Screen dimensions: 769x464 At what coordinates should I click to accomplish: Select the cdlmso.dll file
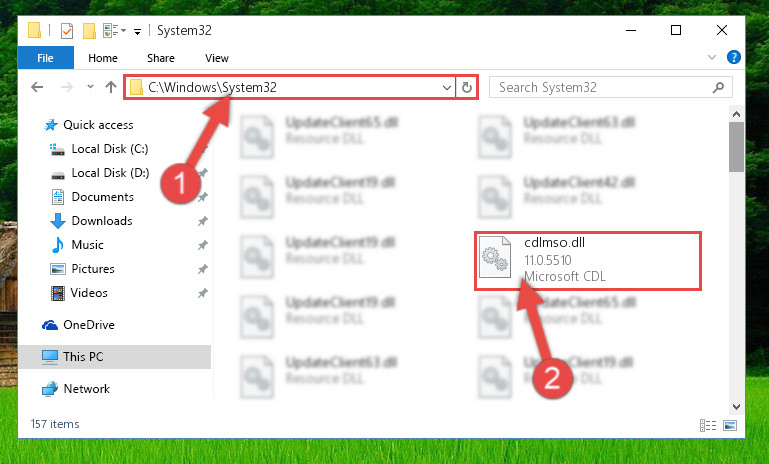tap(588, 260)
